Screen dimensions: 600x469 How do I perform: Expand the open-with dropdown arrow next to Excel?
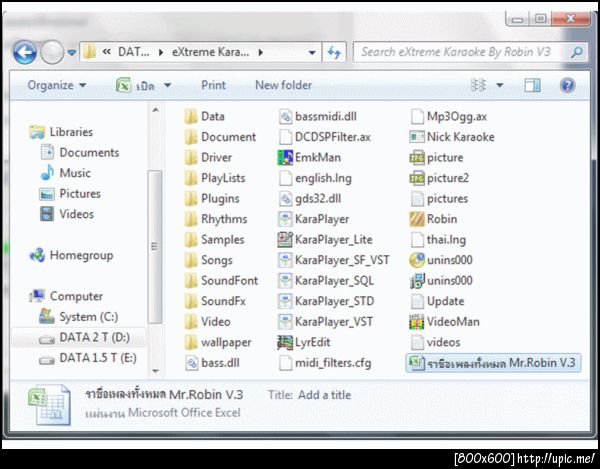168,85
